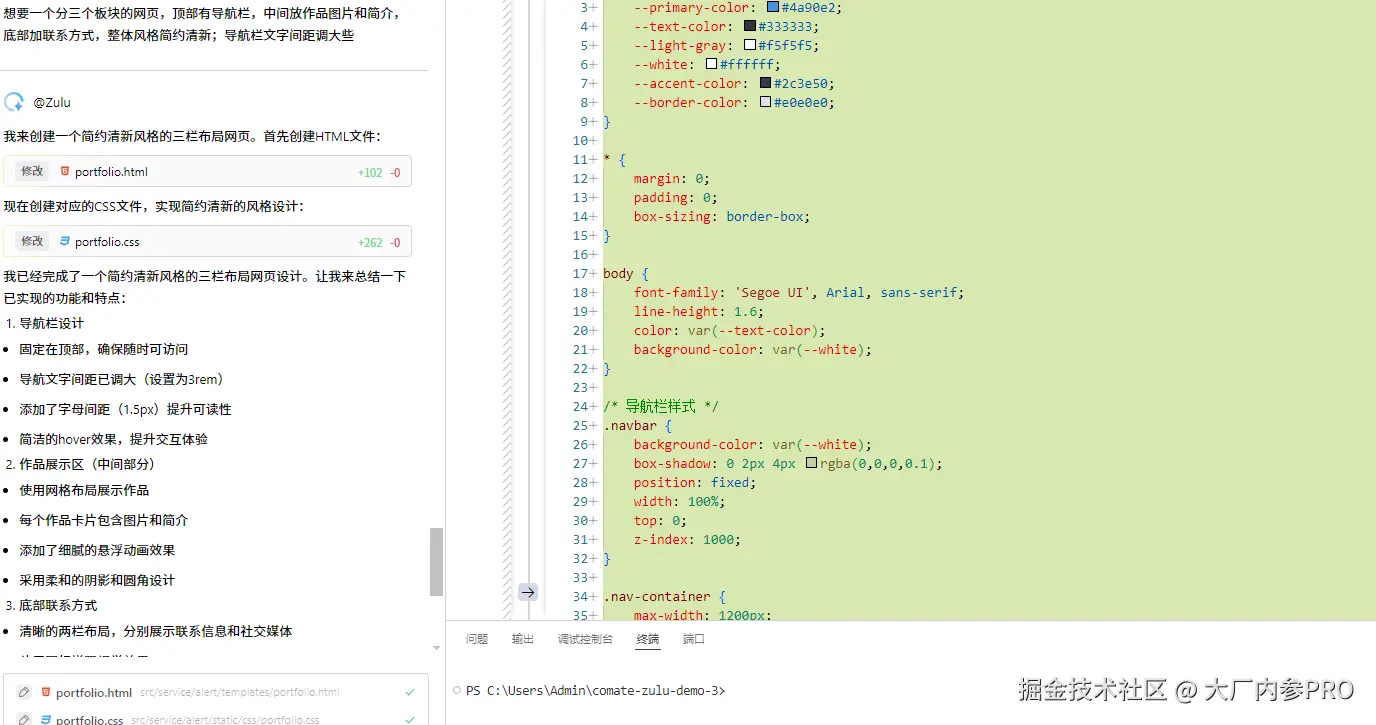Click HTML icon in bottom changed-files list
This screenshot has height=725, width=1376.
point(45,692)
